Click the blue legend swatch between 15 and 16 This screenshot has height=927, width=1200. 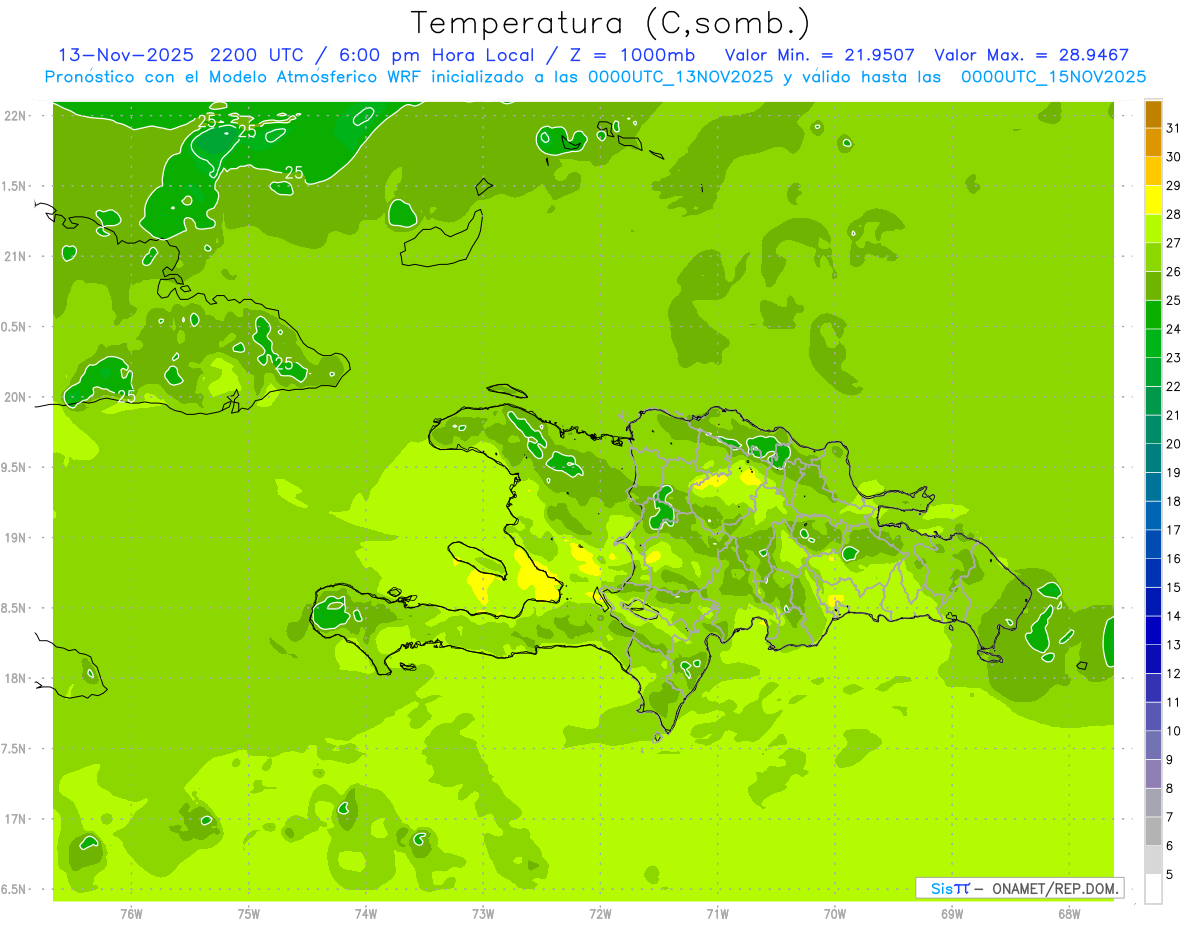pos(1153,573)
